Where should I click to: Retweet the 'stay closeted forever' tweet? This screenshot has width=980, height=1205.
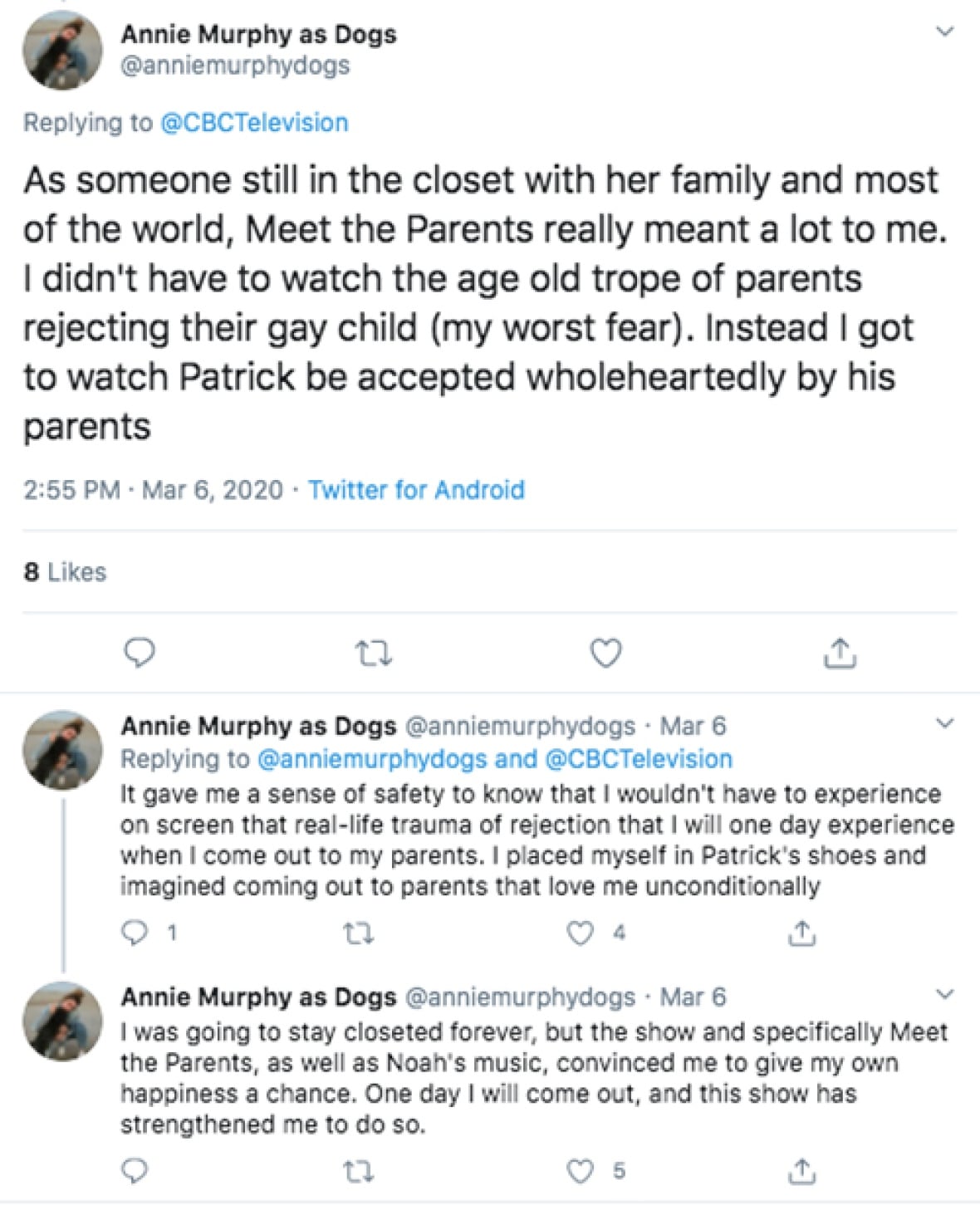click(359, 1172)
